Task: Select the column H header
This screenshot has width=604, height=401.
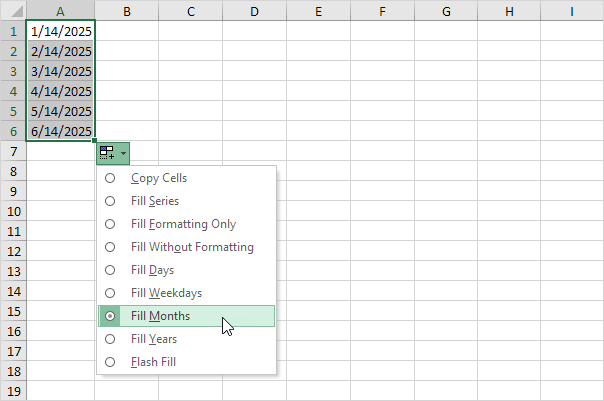Action: coord(508,11)
